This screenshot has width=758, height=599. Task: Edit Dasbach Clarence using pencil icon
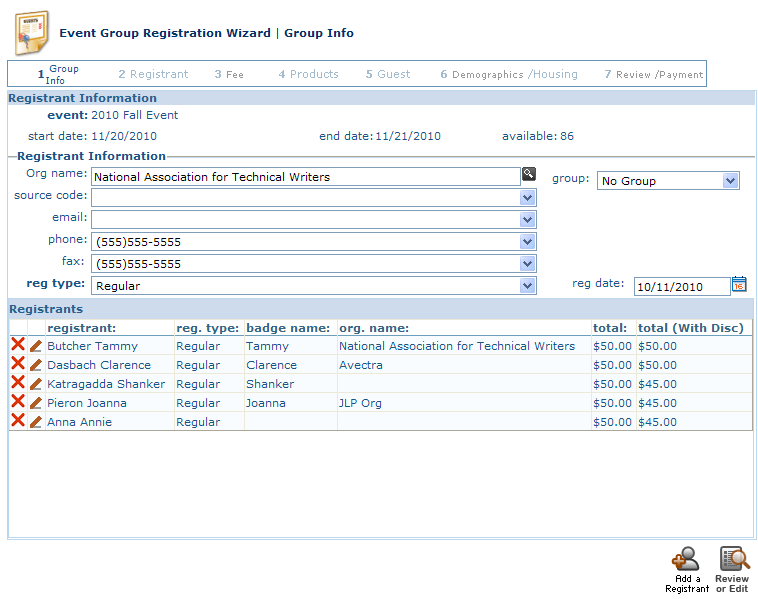36,365
